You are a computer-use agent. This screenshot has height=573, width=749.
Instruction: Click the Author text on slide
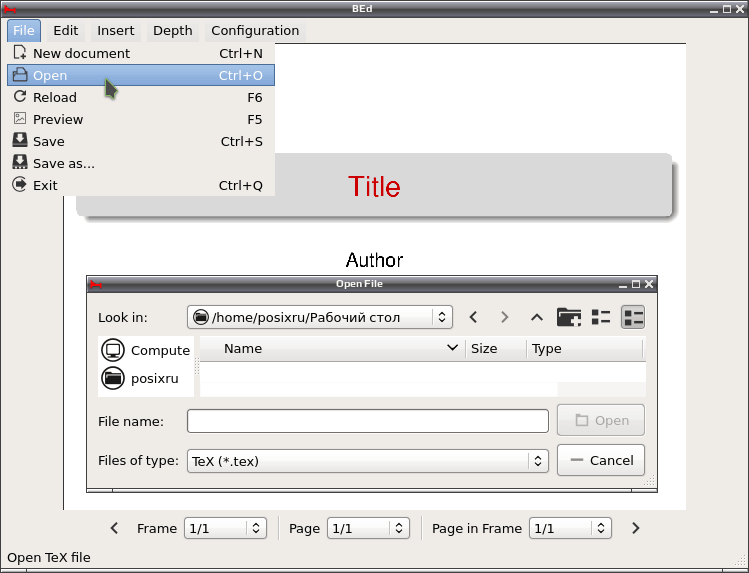tap(374, 260)
